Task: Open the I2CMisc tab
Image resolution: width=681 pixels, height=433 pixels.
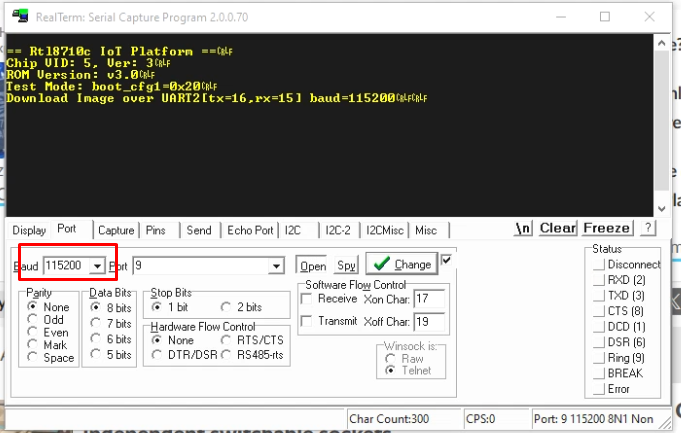Action: click(385, 230)
